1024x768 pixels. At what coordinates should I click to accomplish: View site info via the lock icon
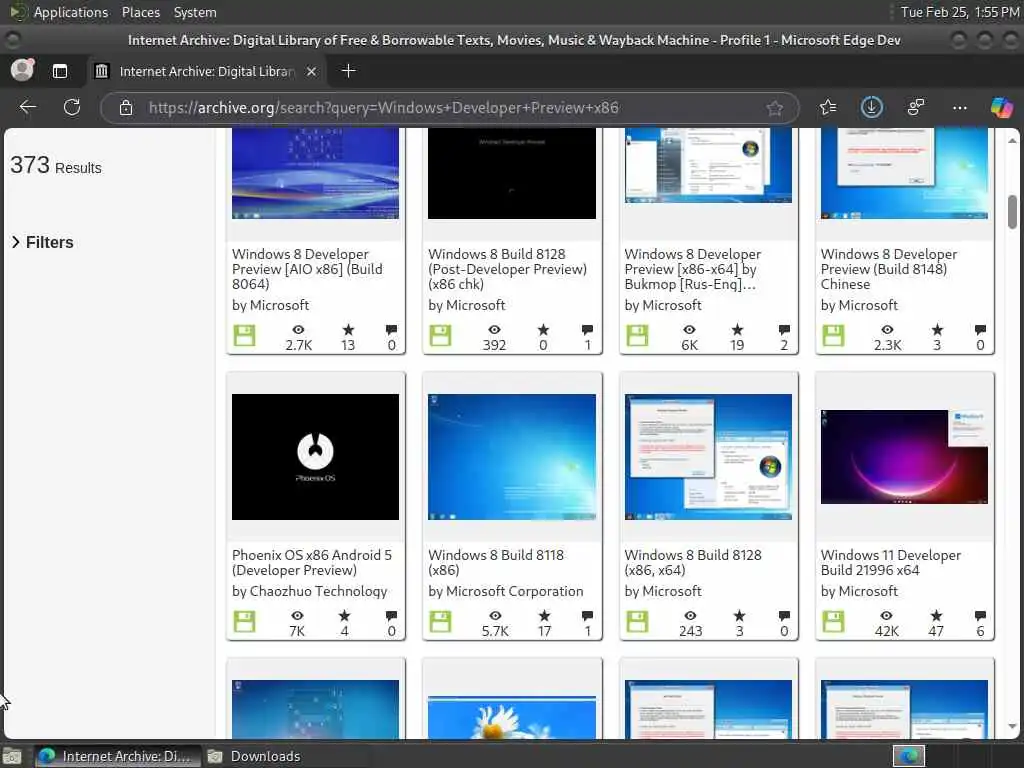click(126, 108)
